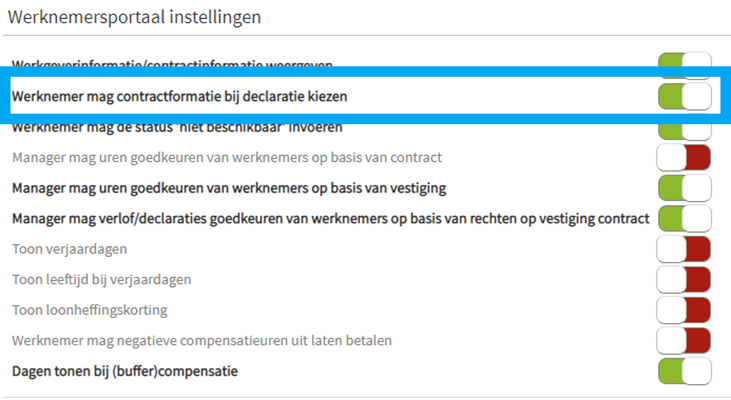Enable the Toon loonheffingskorting toggle
Screen dimensions: 731x400
click(683, 310)
